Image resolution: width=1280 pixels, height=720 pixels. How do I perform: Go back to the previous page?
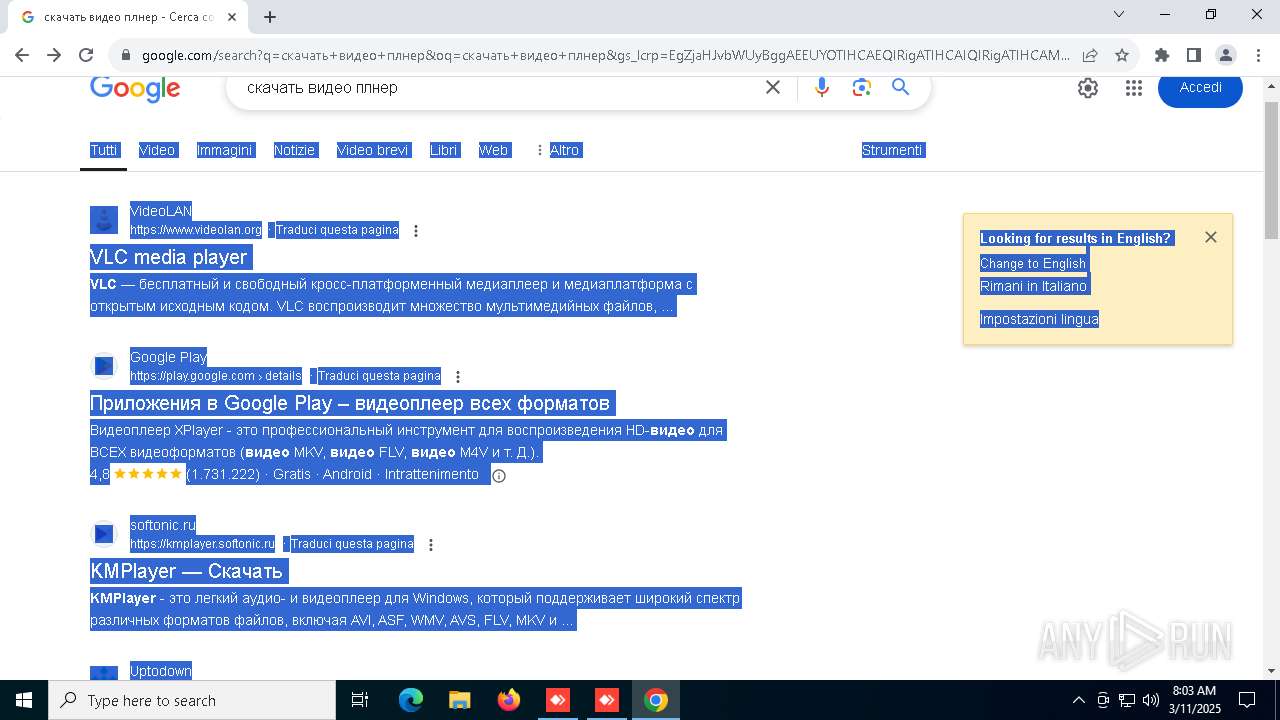pos(22,55)
